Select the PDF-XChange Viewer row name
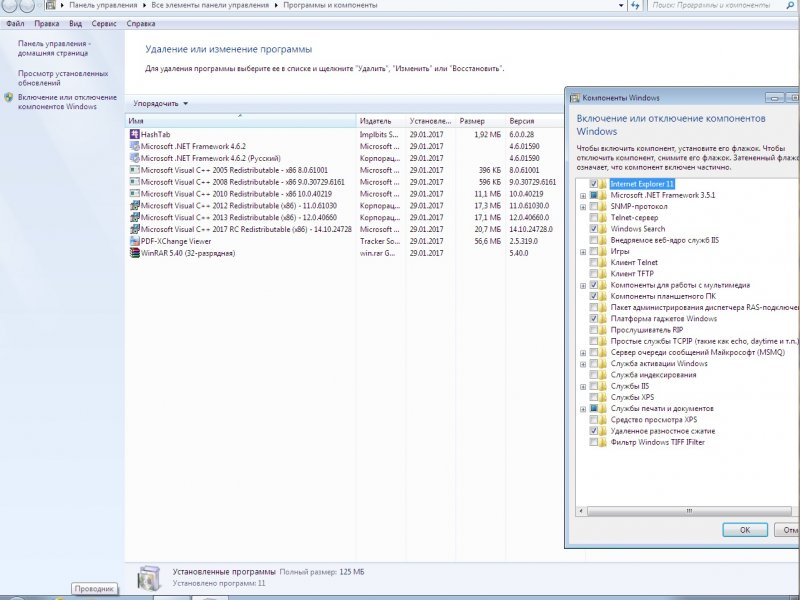800x600 pixels. pos(176,241)
